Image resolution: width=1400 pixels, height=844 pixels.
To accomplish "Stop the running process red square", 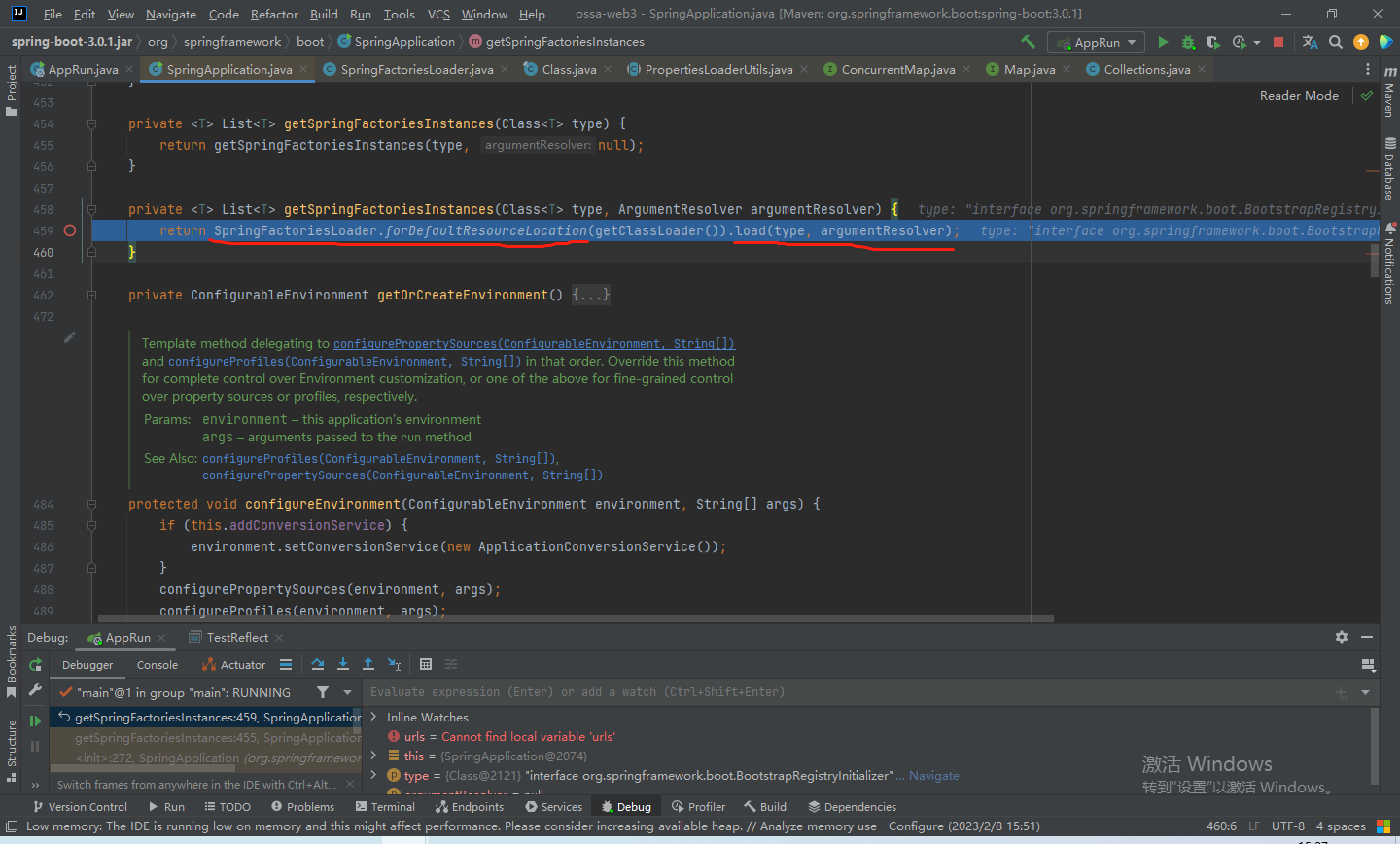I will point(1278,42).
